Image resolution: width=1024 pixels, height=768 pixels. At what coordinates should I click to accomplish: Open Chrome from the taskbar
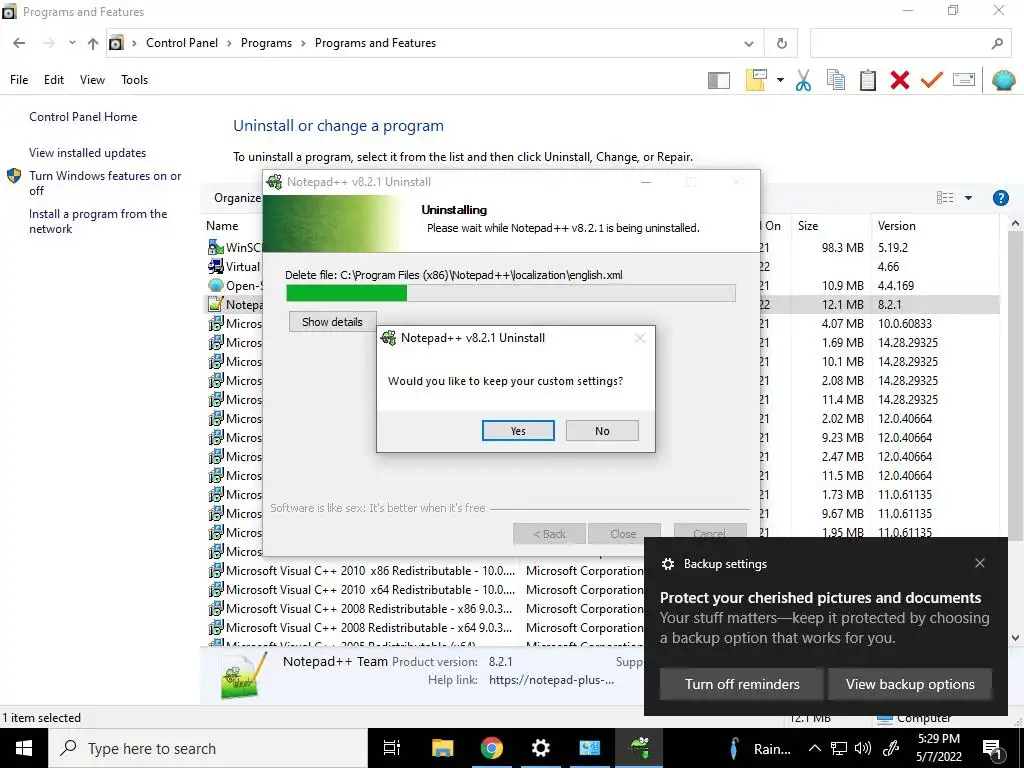(492, 748)
